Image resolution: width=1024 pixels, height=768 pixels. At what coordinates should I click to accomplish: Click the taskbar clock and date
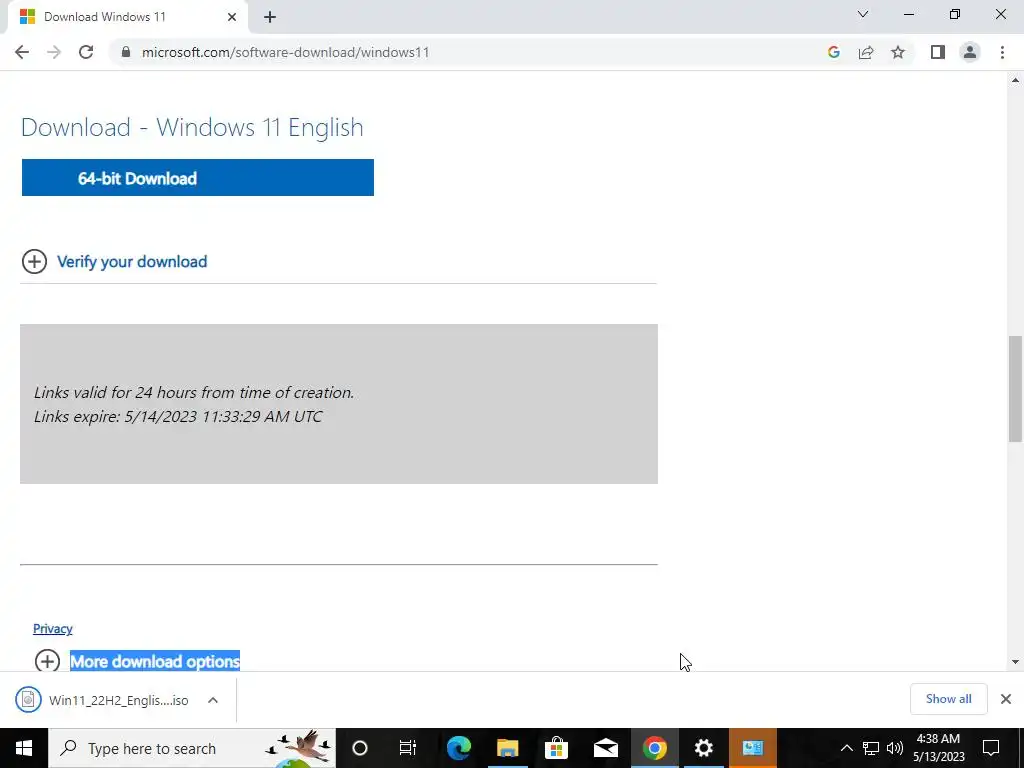point(938,748)
